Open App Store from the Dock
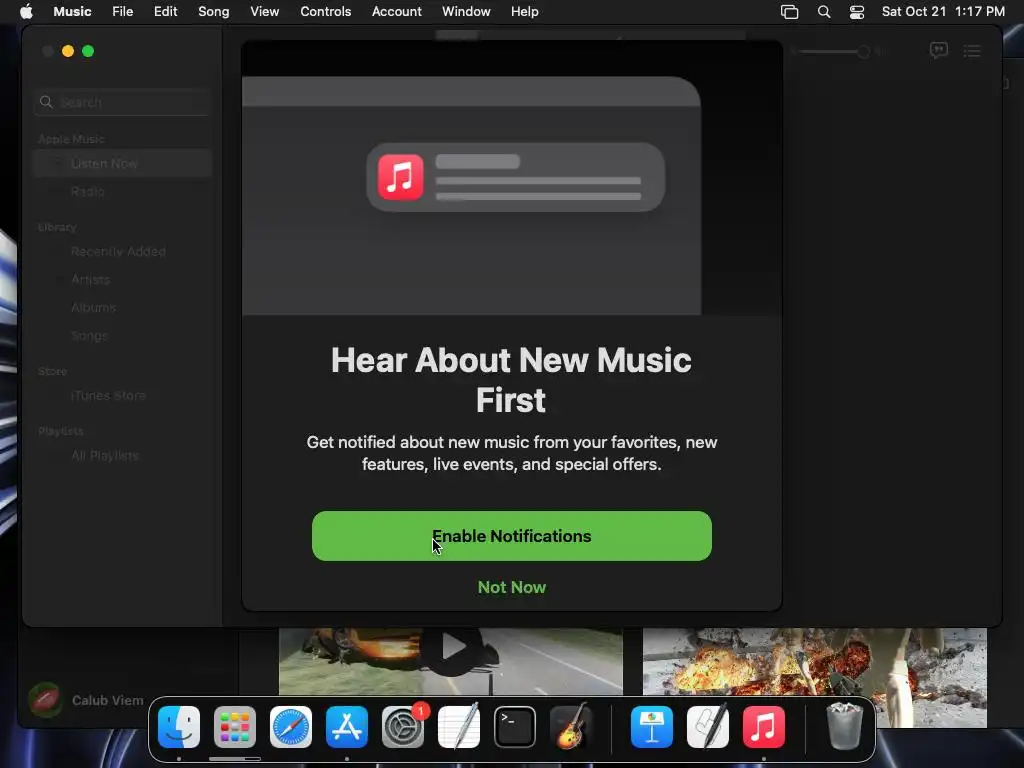1024x768 pixels. pyautogui.click(x=347, y=727)
